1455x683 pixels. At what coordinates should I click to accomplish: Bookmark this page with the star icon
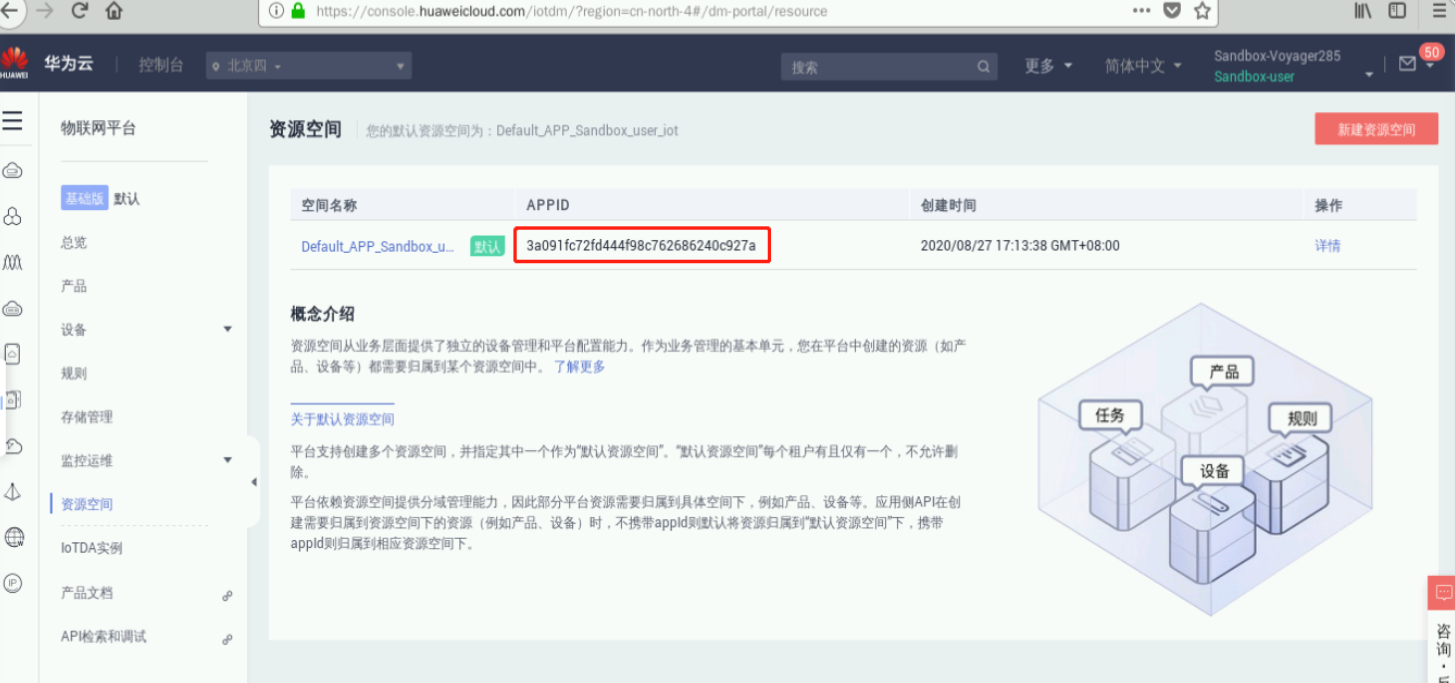click(x=1202, y=10)
